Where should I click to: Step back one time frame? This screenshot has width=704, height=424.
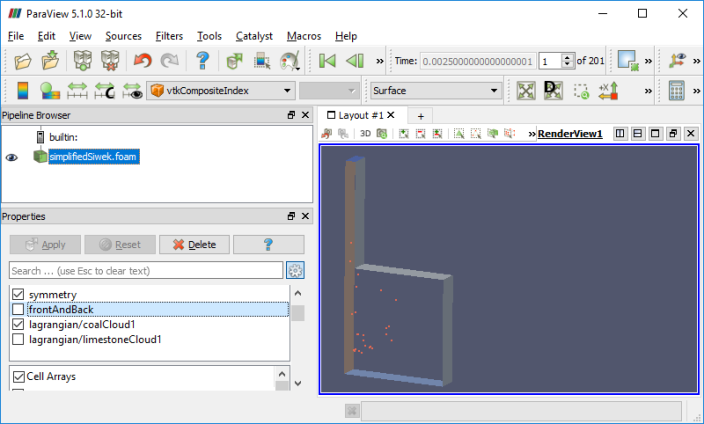pos(355,60)
